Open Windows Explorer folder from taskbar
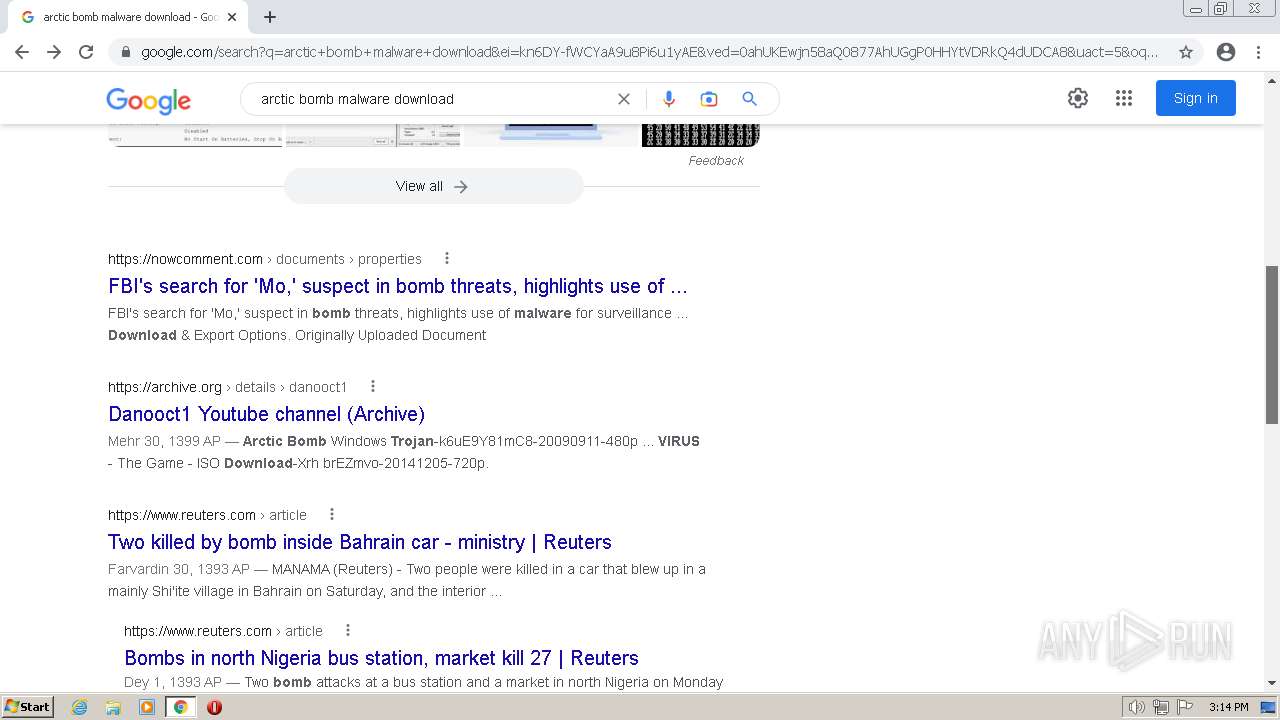 click(113, 707)
